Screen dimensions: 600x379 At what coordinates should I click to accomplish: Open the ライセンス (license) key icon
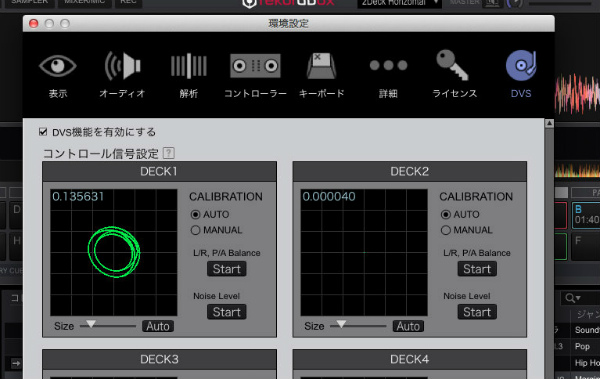pyautogui.click(x=453, y=65)
